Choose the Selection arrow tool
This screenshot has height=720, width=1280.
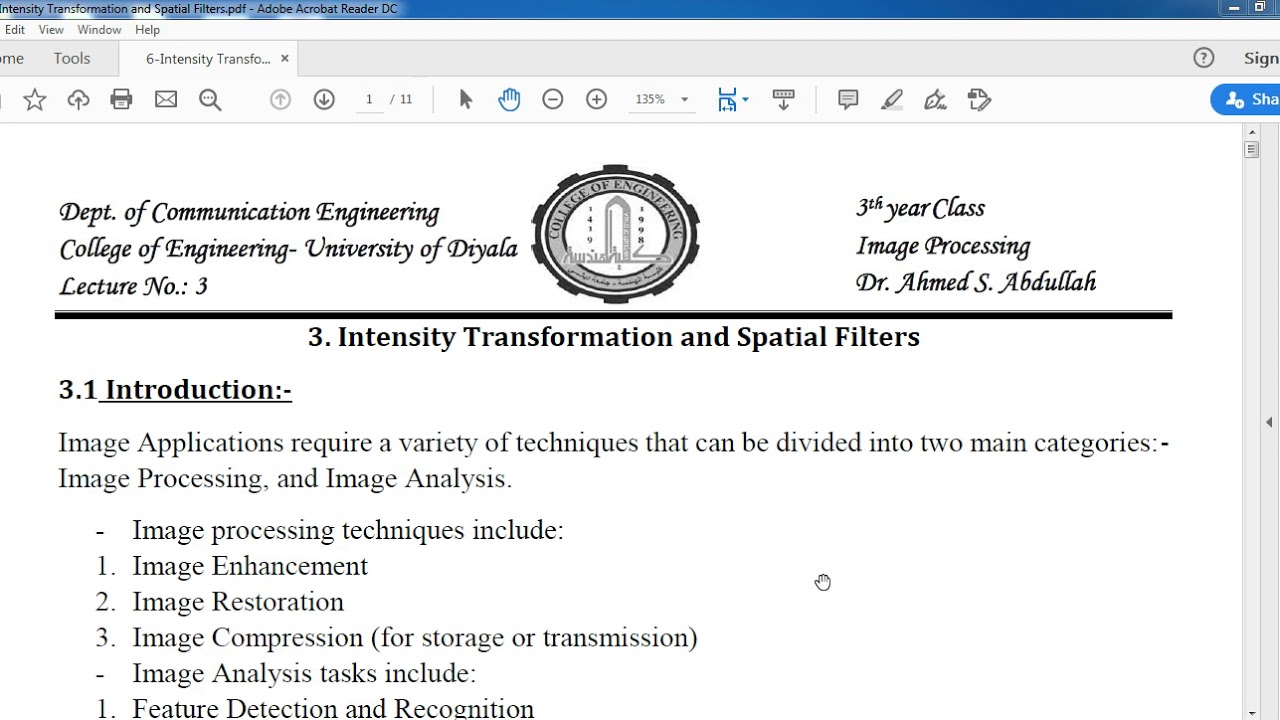(x=465, y=100)
